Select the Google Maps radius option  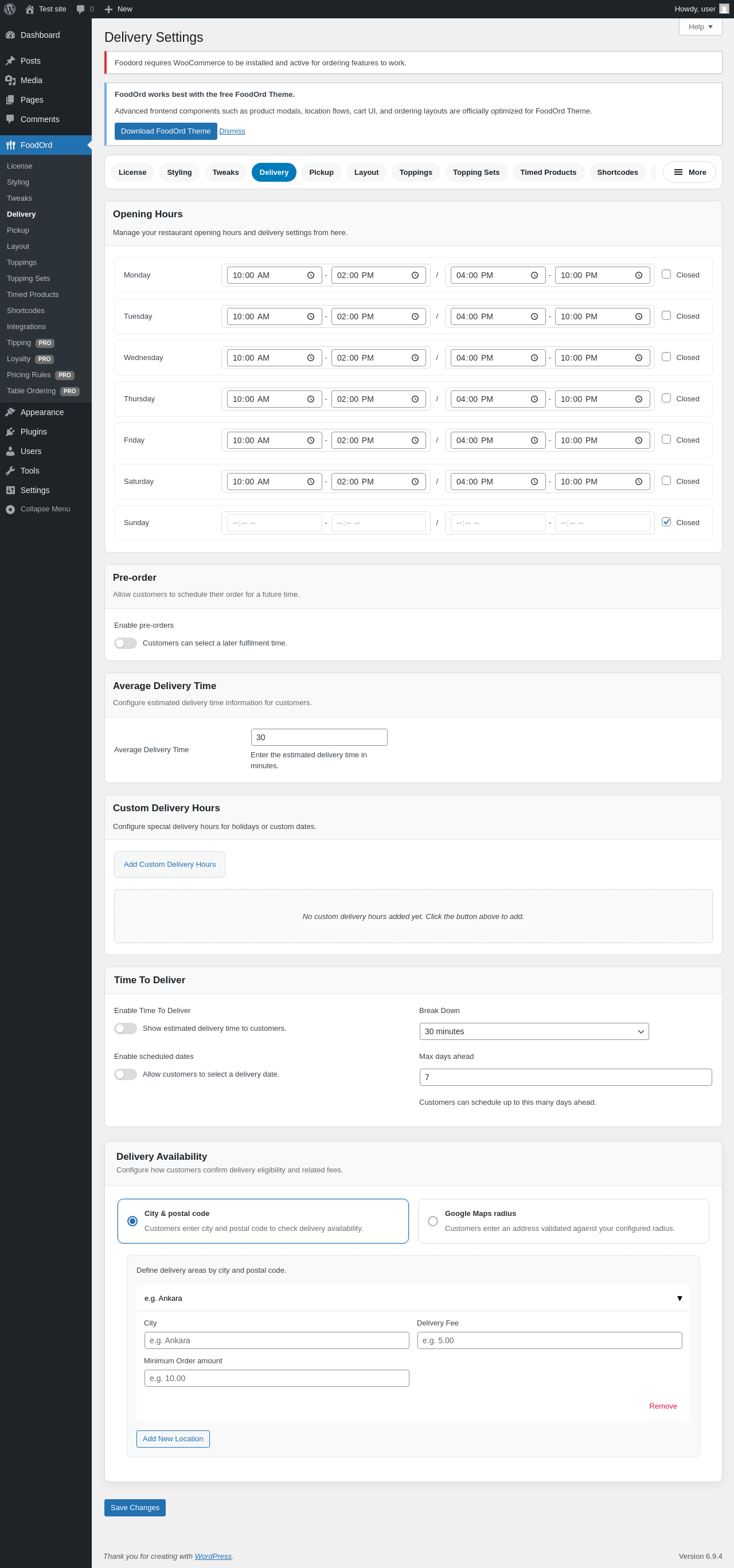click(x=433, y=1221)
